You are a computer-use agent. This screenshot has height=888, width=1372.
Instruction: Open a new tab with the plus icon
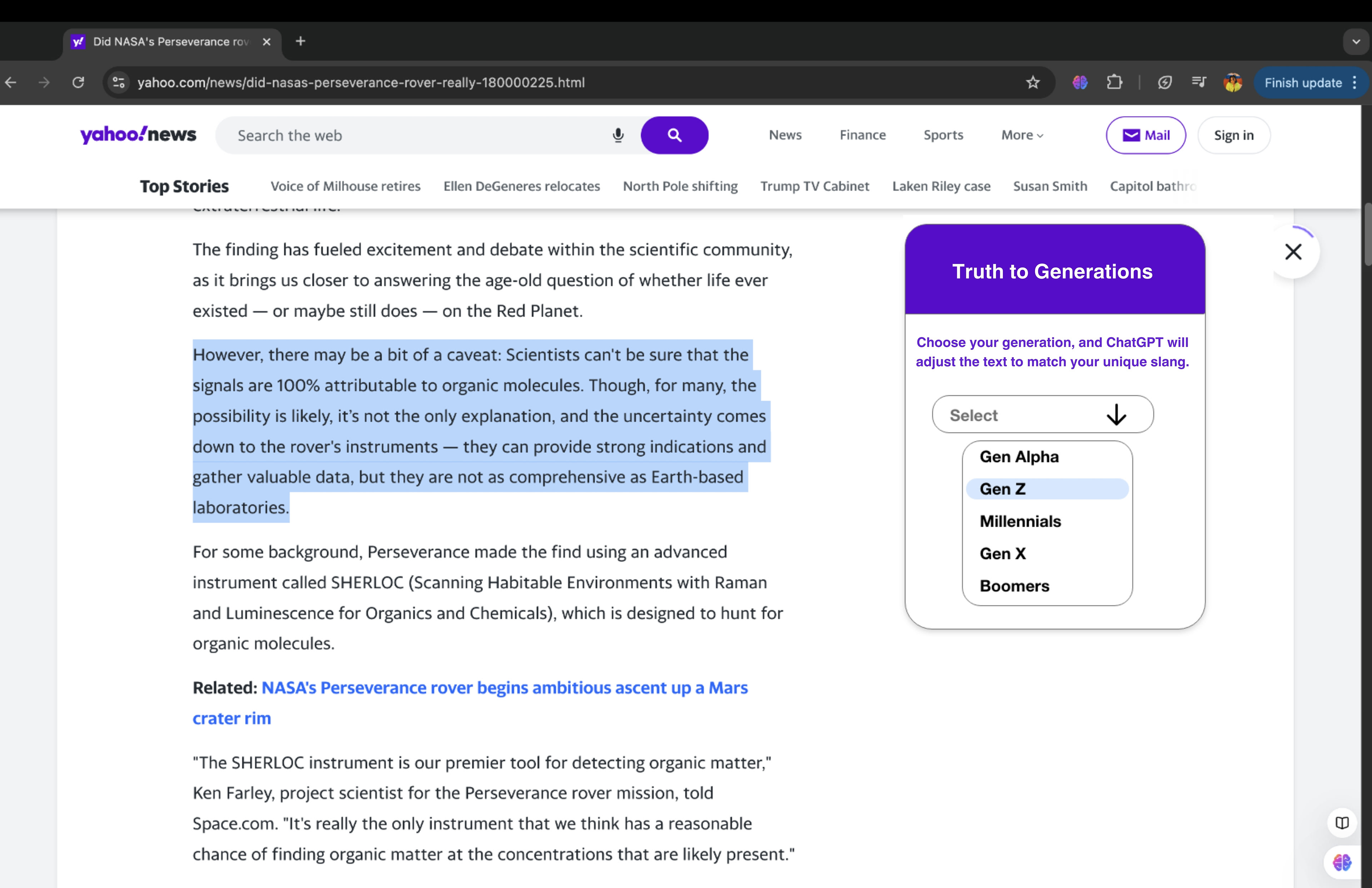300,41
